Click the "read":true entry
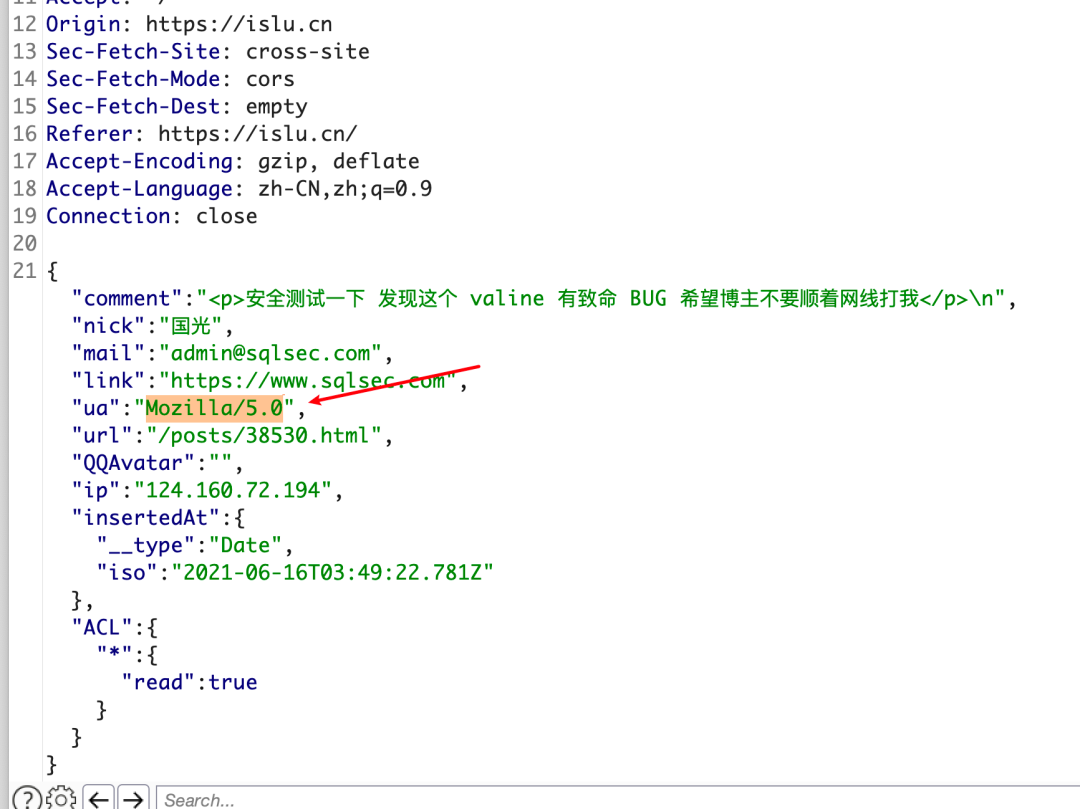 [x=189, y=682]
